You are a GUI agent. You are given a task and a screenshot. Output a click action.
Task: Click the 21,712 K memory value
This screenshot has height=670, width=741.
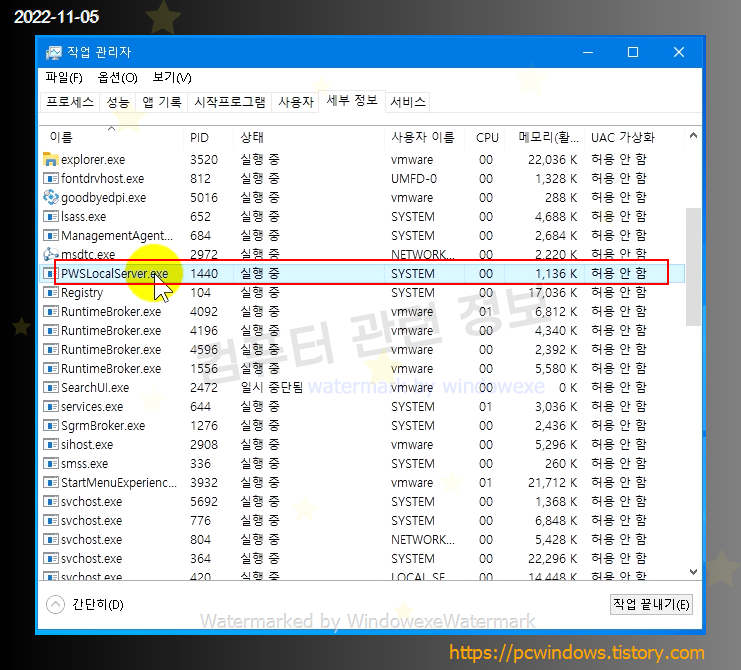[552, 482]
